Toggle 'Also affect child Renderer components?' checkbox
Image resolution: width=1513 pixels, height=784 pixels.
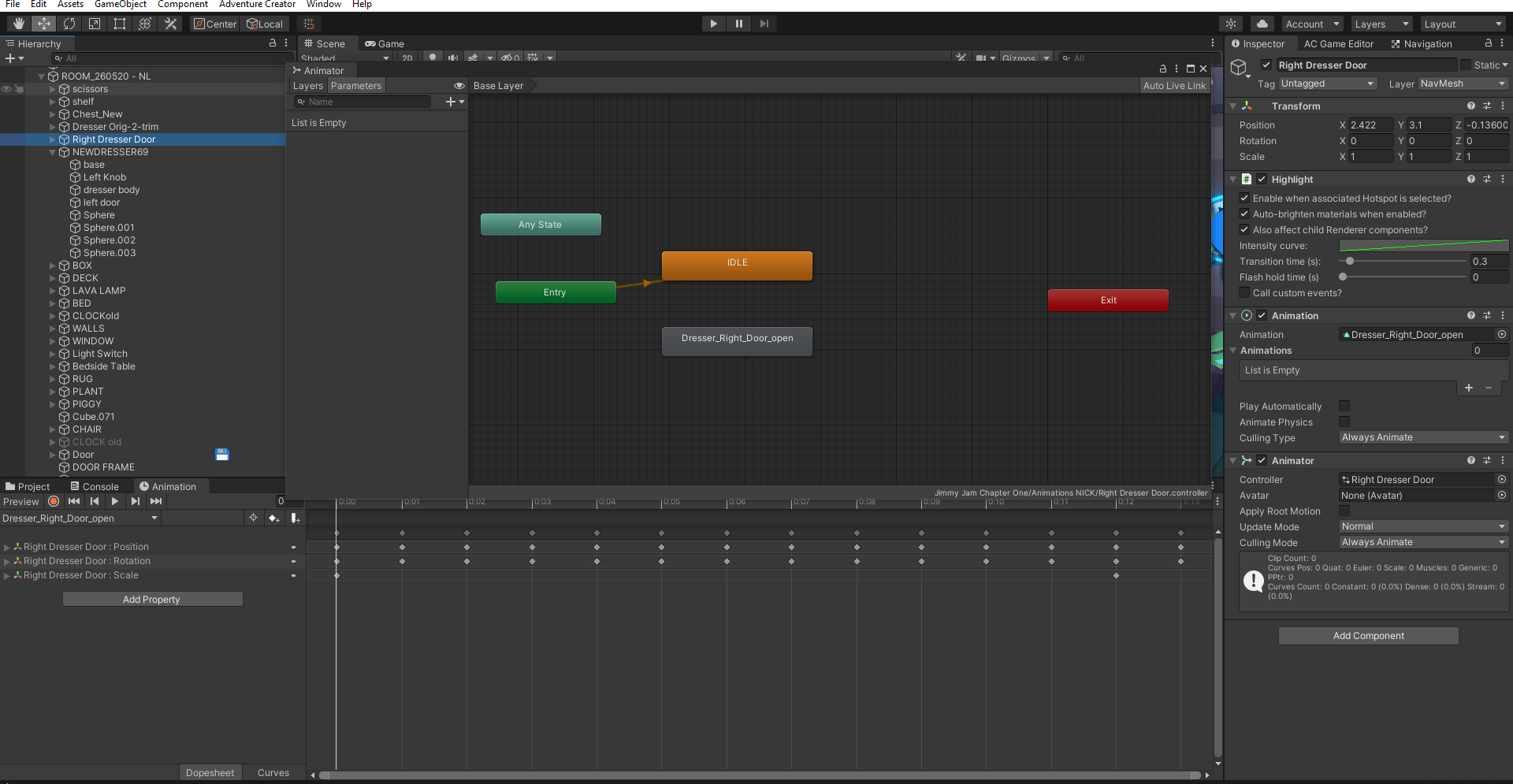(x=1244, y=230)
